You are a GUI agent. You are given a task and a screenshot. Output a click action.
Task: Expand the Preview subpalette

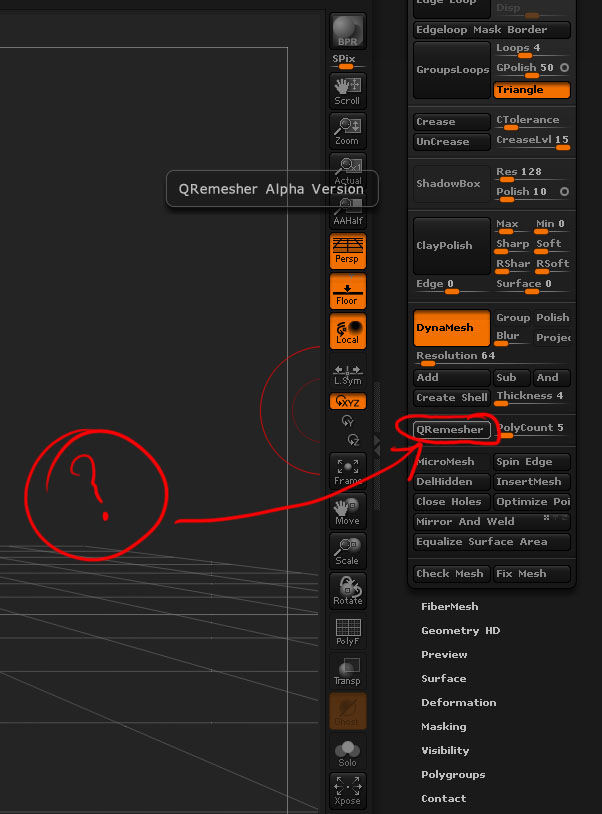pyautogui.click(x=444, y=654)
